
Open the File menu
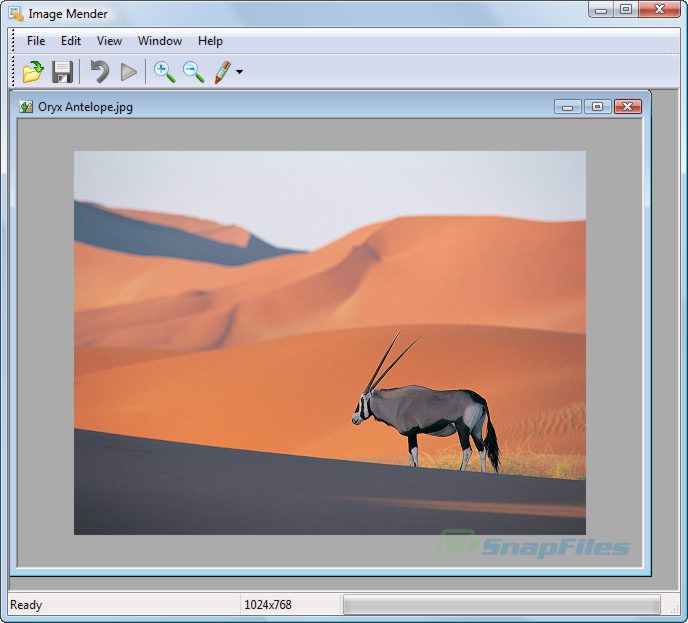tap(36, 41)
